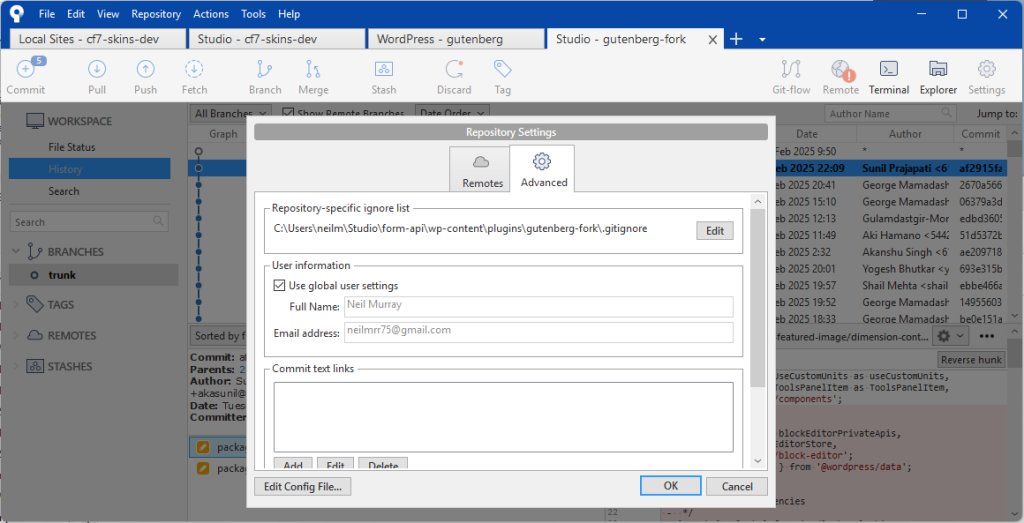Uncheck Use global user settings

280,286
